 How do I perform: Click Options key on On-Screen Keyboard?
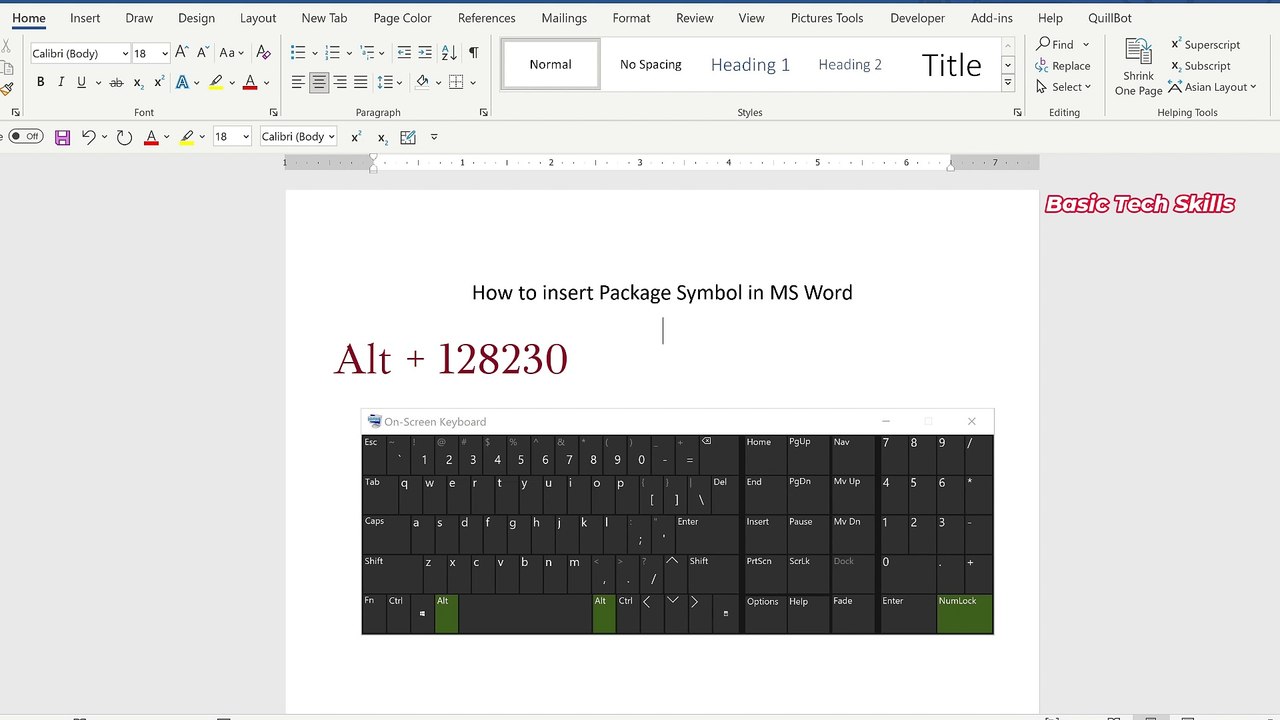764,614
